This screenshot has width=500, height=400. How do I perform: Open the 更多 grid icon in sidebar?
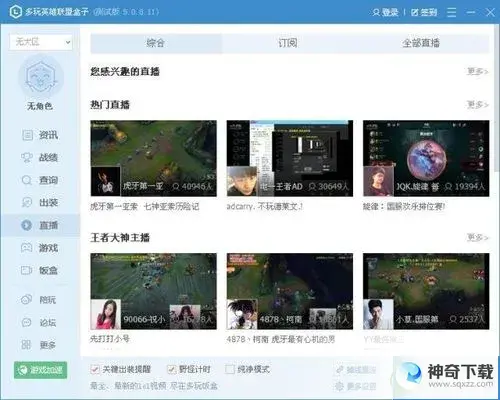[27, 345]
